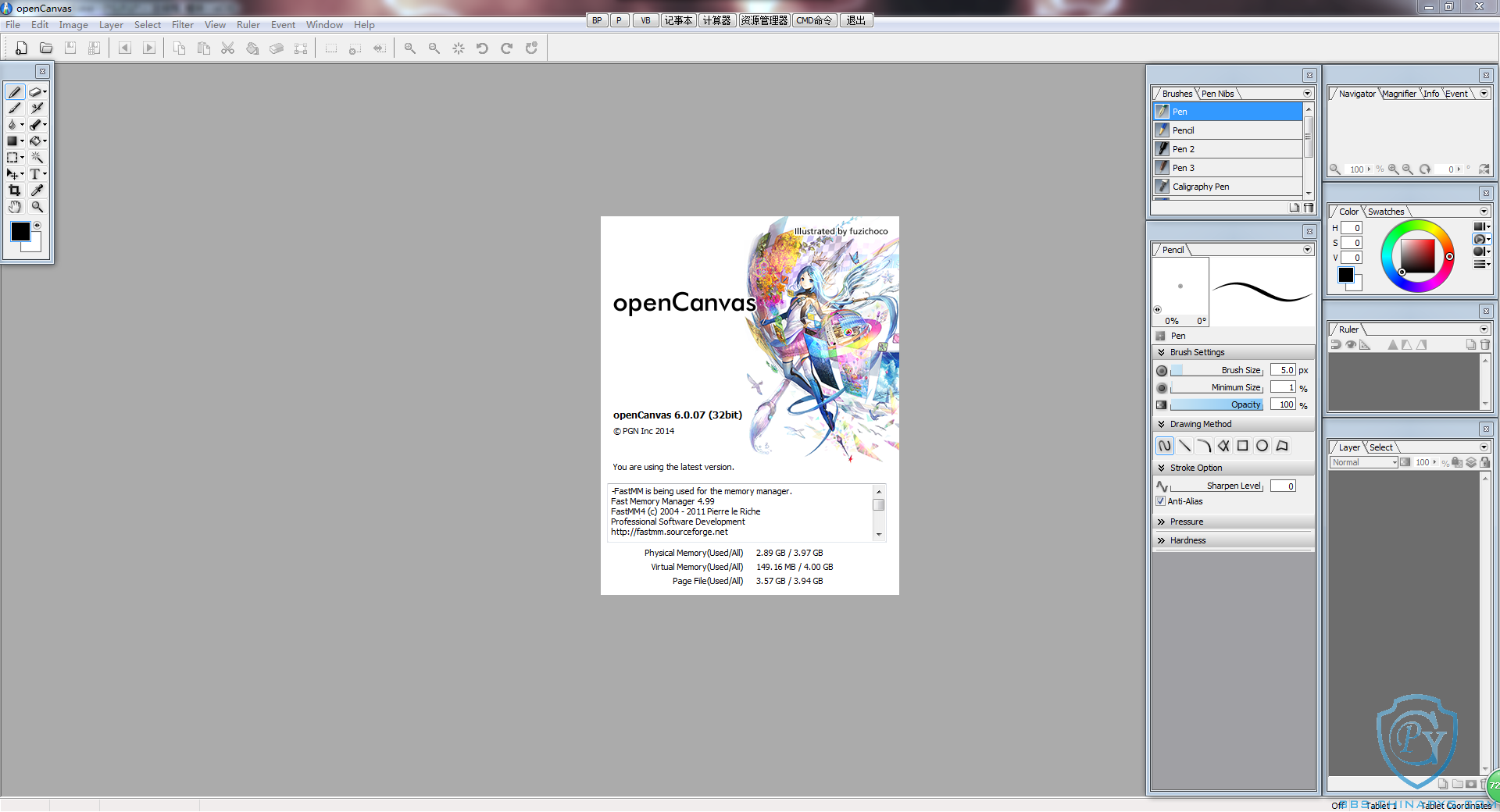Select the Paint Bucket fill tool

[x=37, y=141]
